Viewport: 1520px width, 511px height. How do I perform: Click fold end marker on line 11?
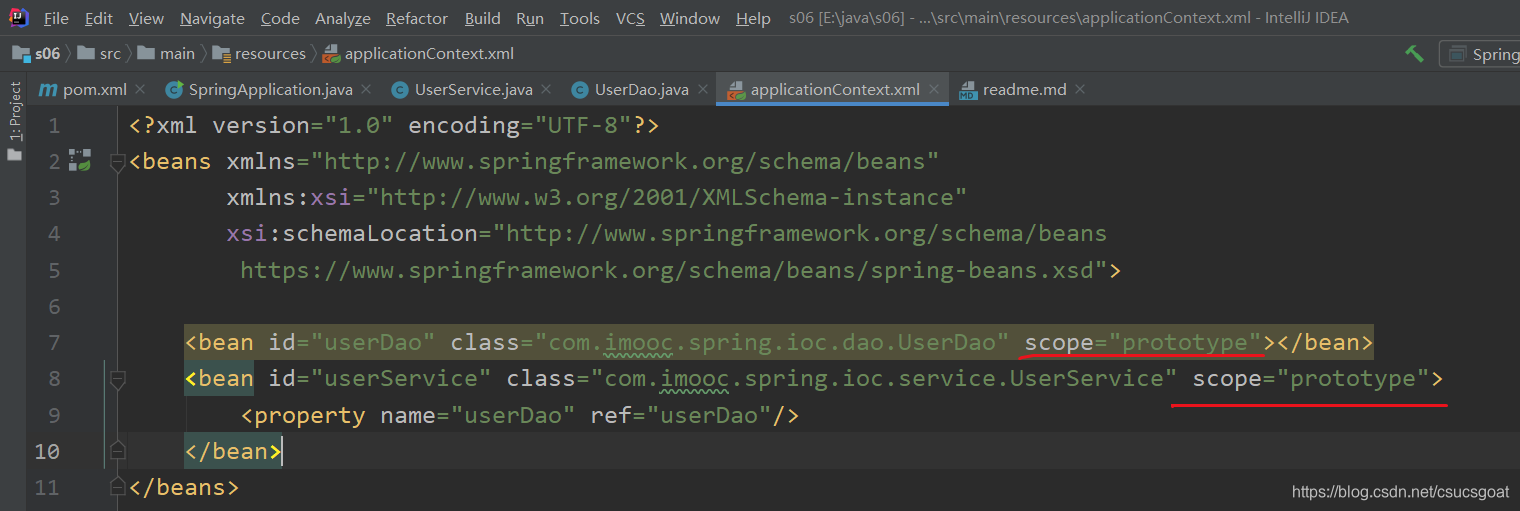(x=117, y=487)
